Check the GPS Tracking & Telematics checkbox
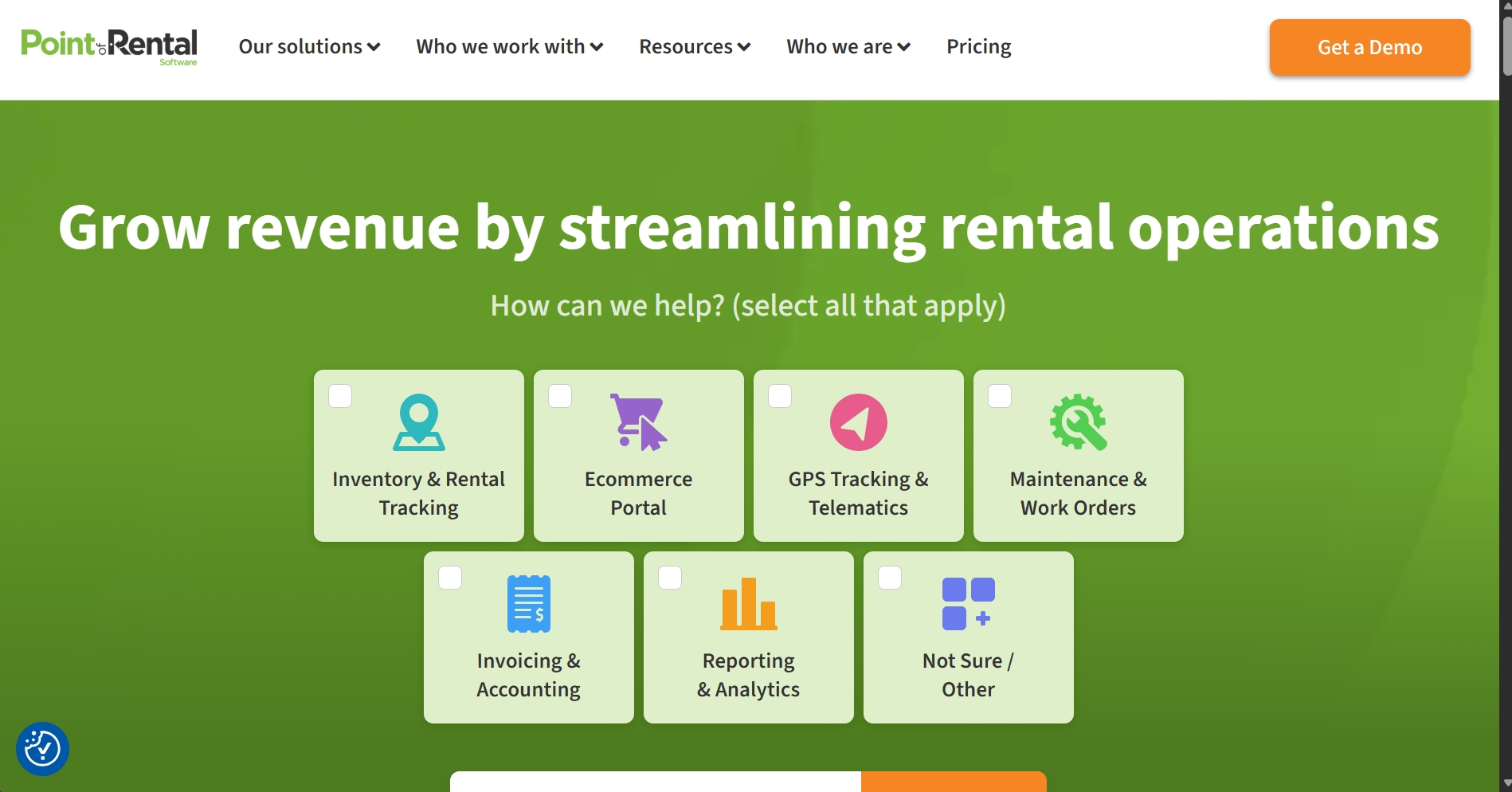 [x=780, y=396]
